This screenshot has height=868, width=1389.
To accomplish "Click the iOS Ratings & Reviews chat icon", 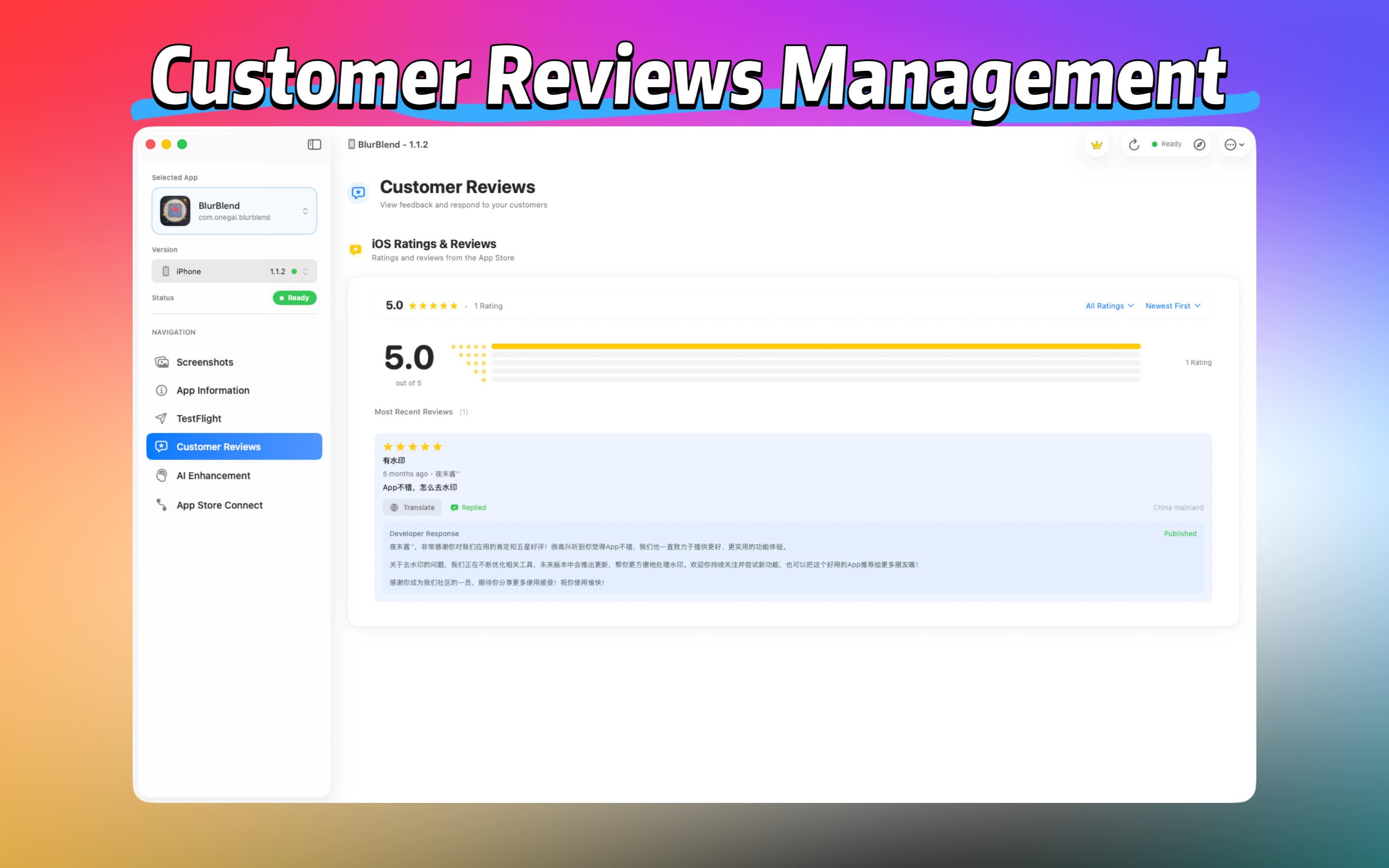I will tap(355, 249).
